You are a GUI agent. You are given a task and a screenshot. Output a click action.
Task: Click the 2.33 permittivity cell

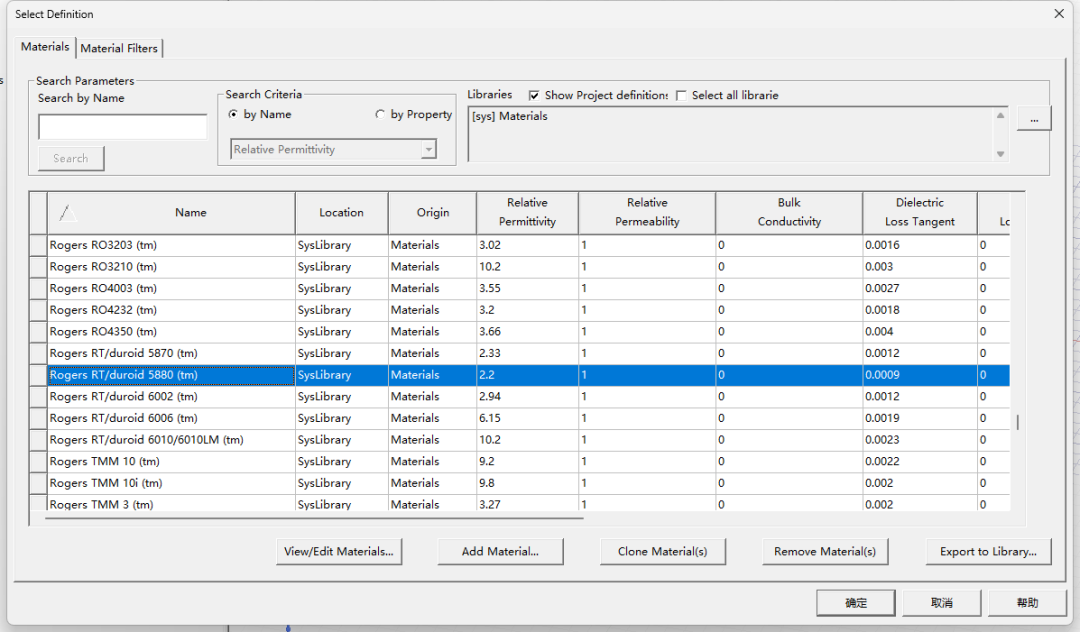point(527,353)
